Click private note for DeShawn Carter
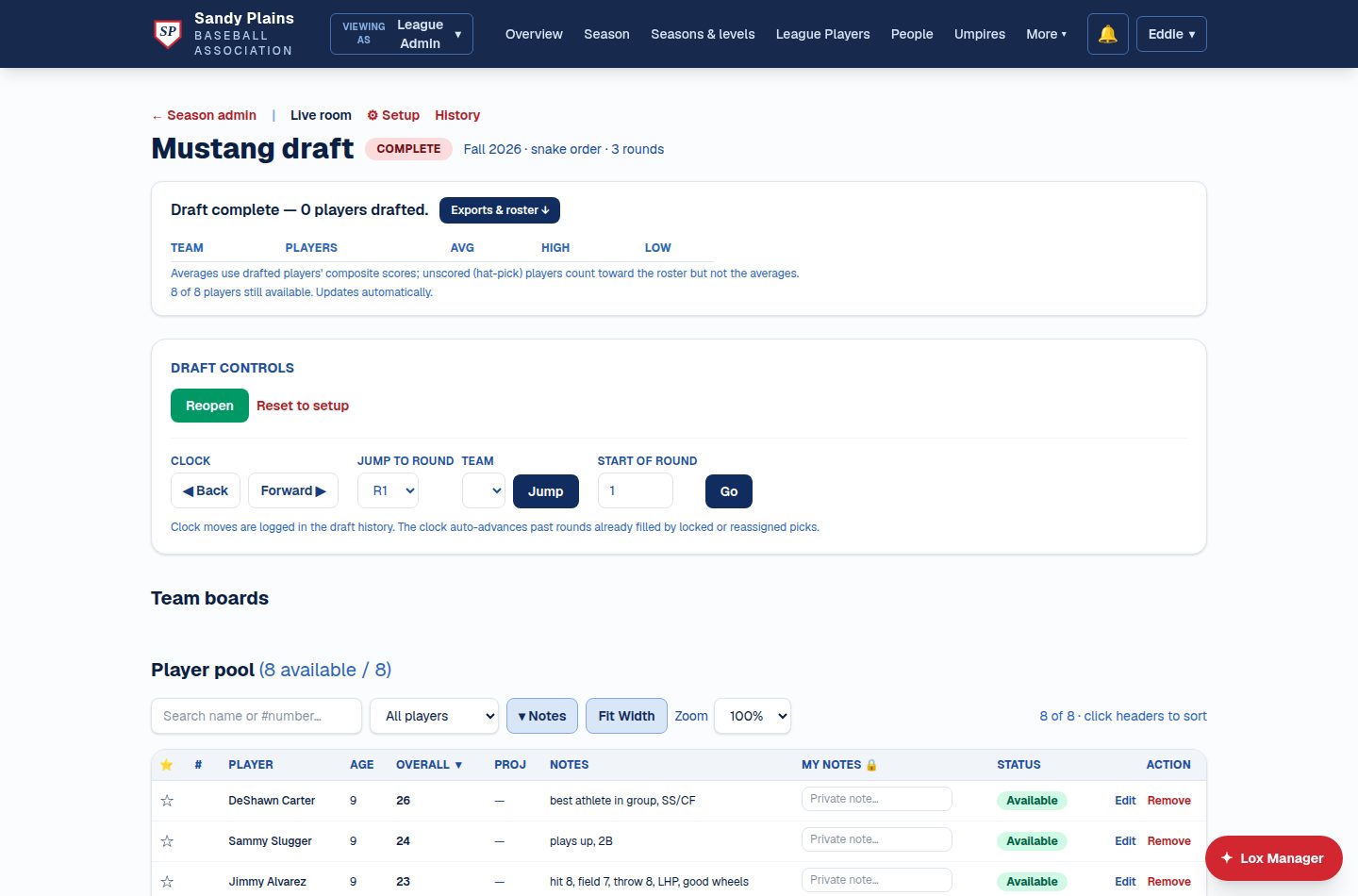The image size is (1358, 896). tap(877, 799)
